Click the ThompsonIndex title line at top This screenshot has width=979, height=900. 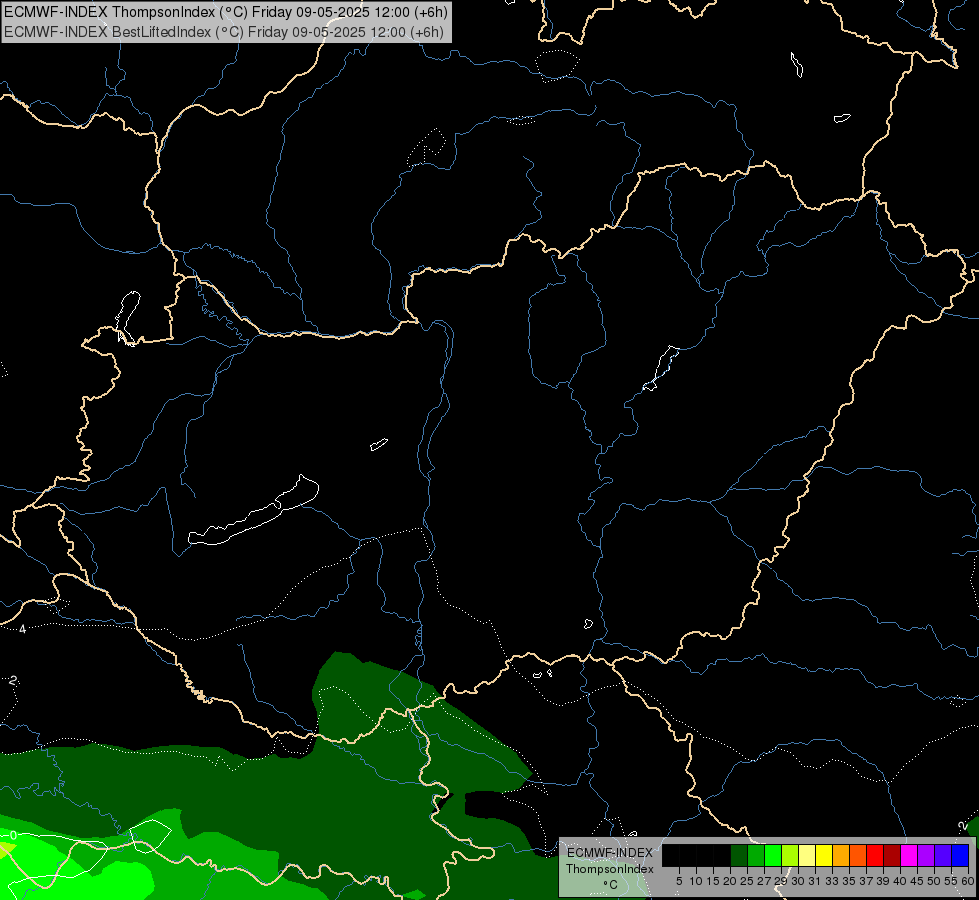(226, 12)
